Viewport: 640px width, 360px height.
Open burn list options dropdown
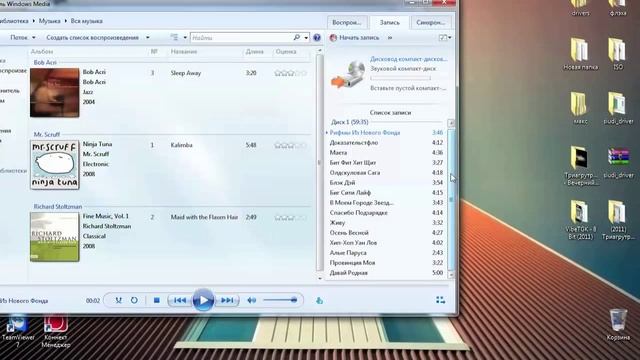[x=444, y=38]
